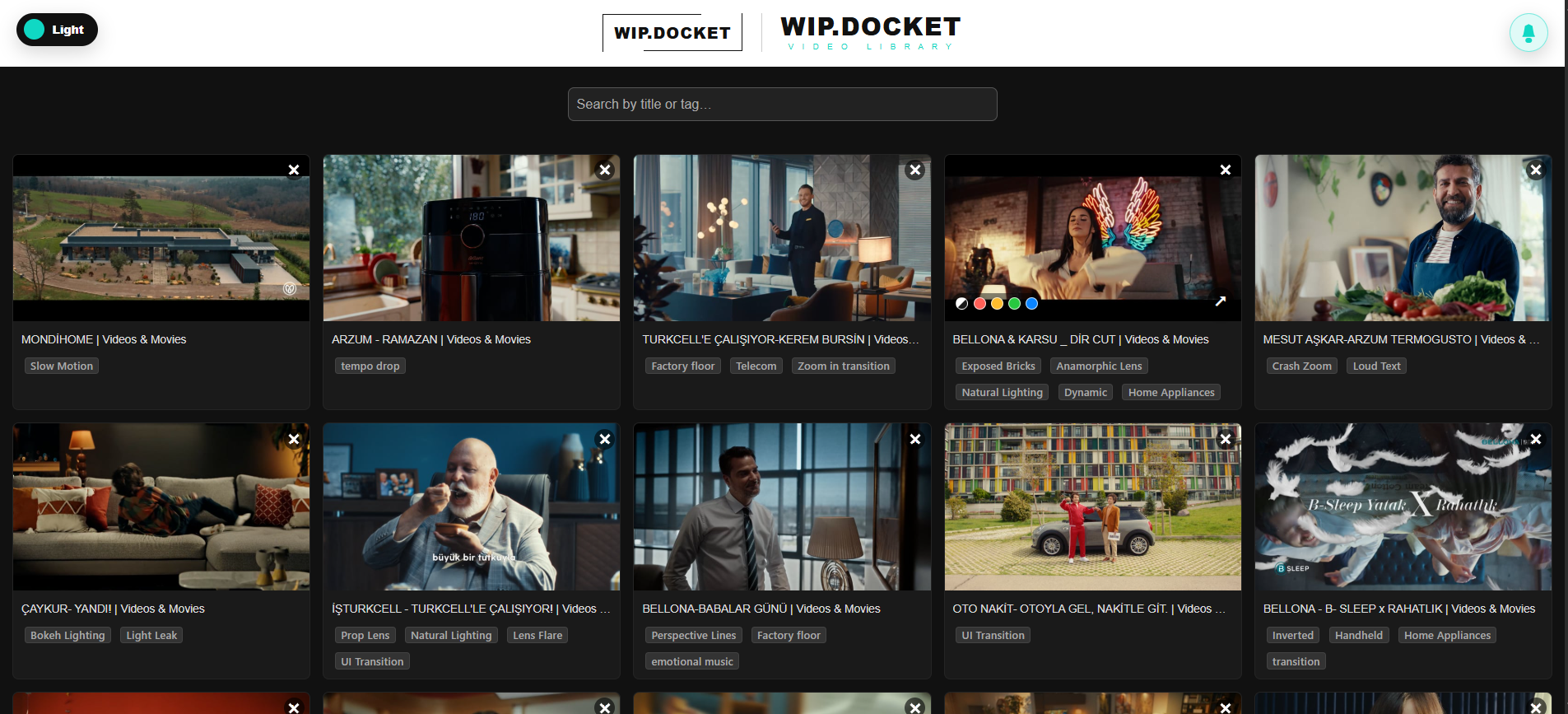
Task: Remove the İŞTURKCELL video card
Action: click(x=605, y=439)
